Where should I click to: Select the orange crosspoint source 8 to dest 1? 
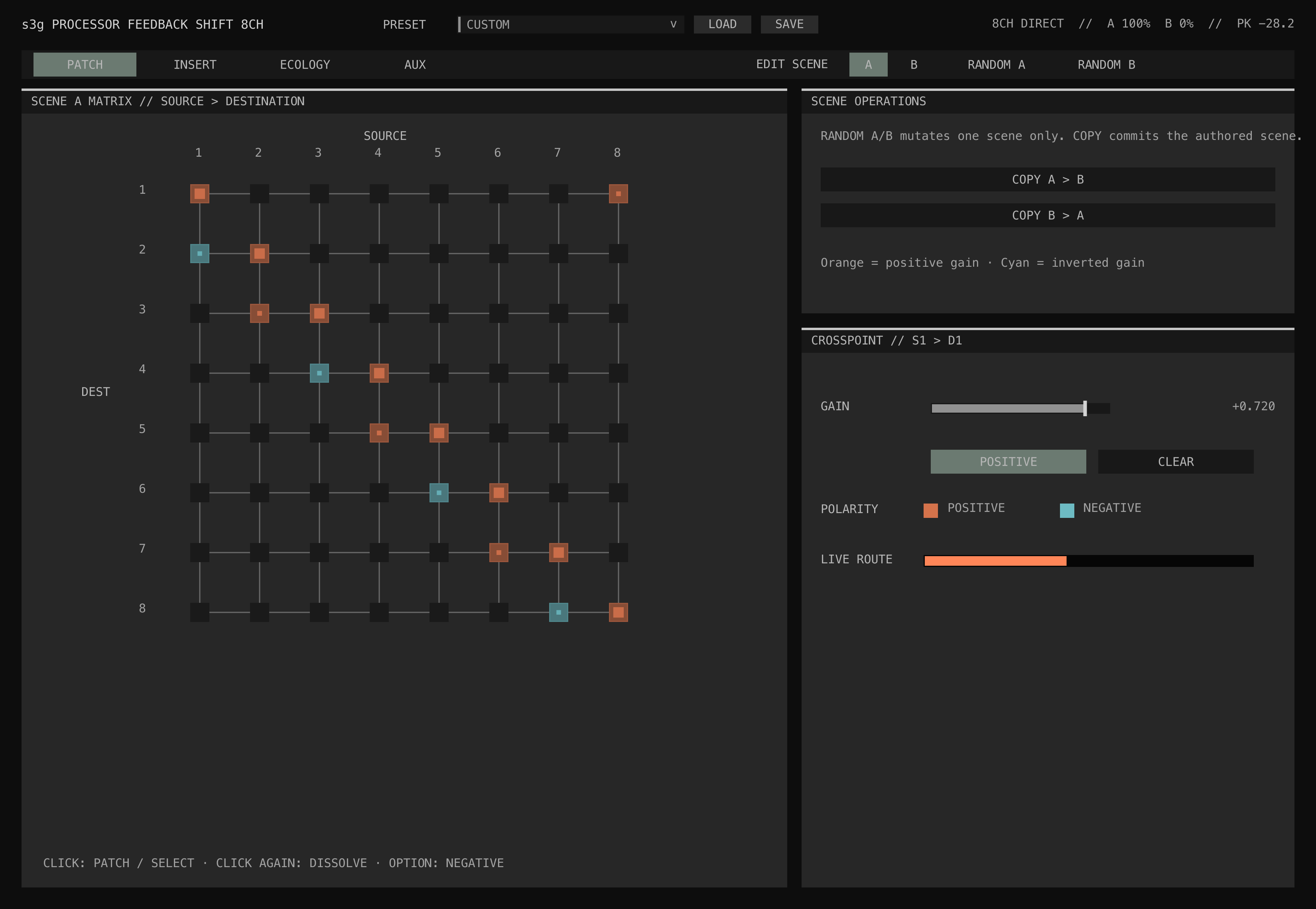pyautogui.click(x=618, y=194)
